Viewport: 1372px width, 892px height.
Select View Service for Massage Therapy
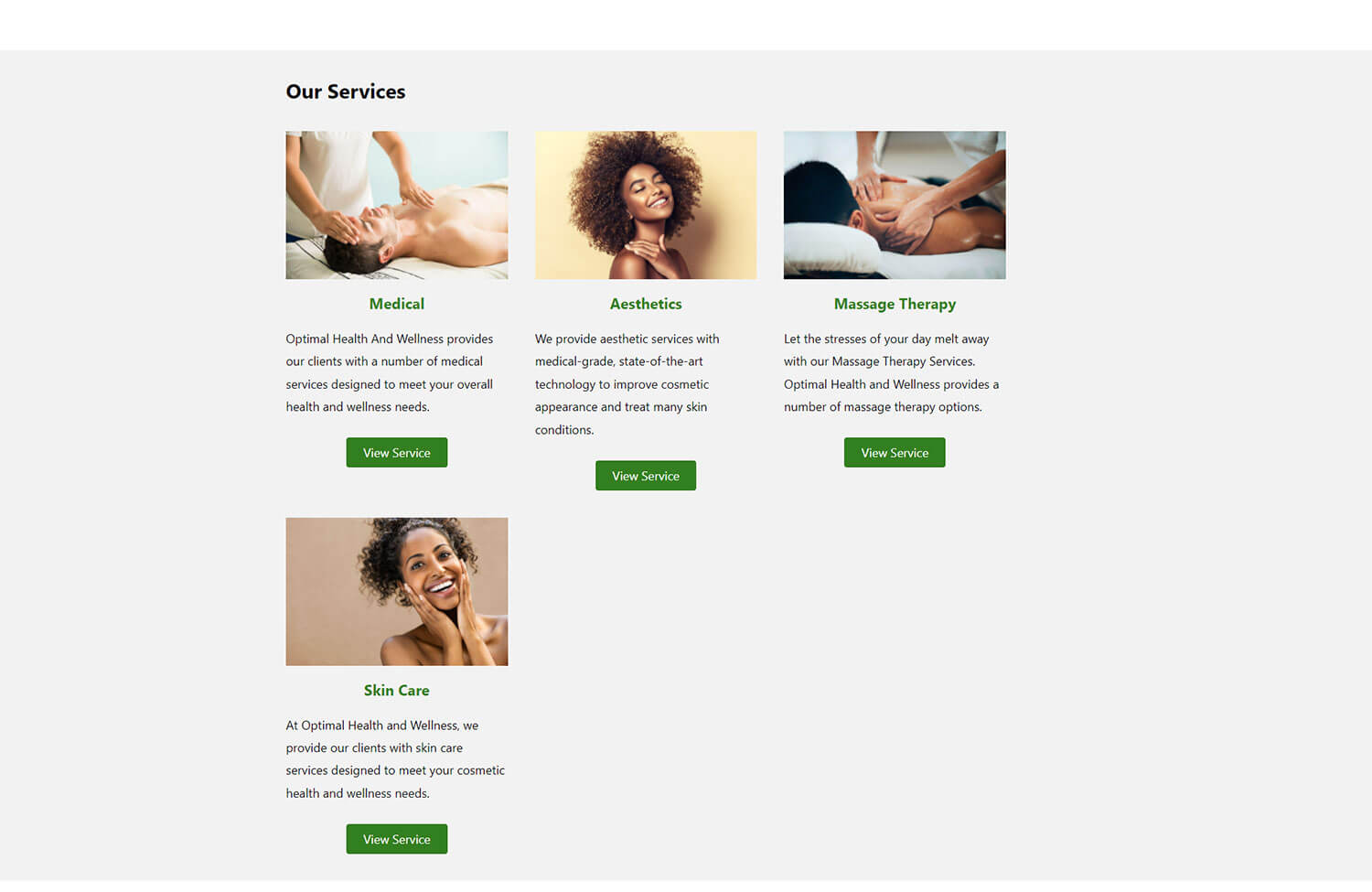tap(895, 453)
